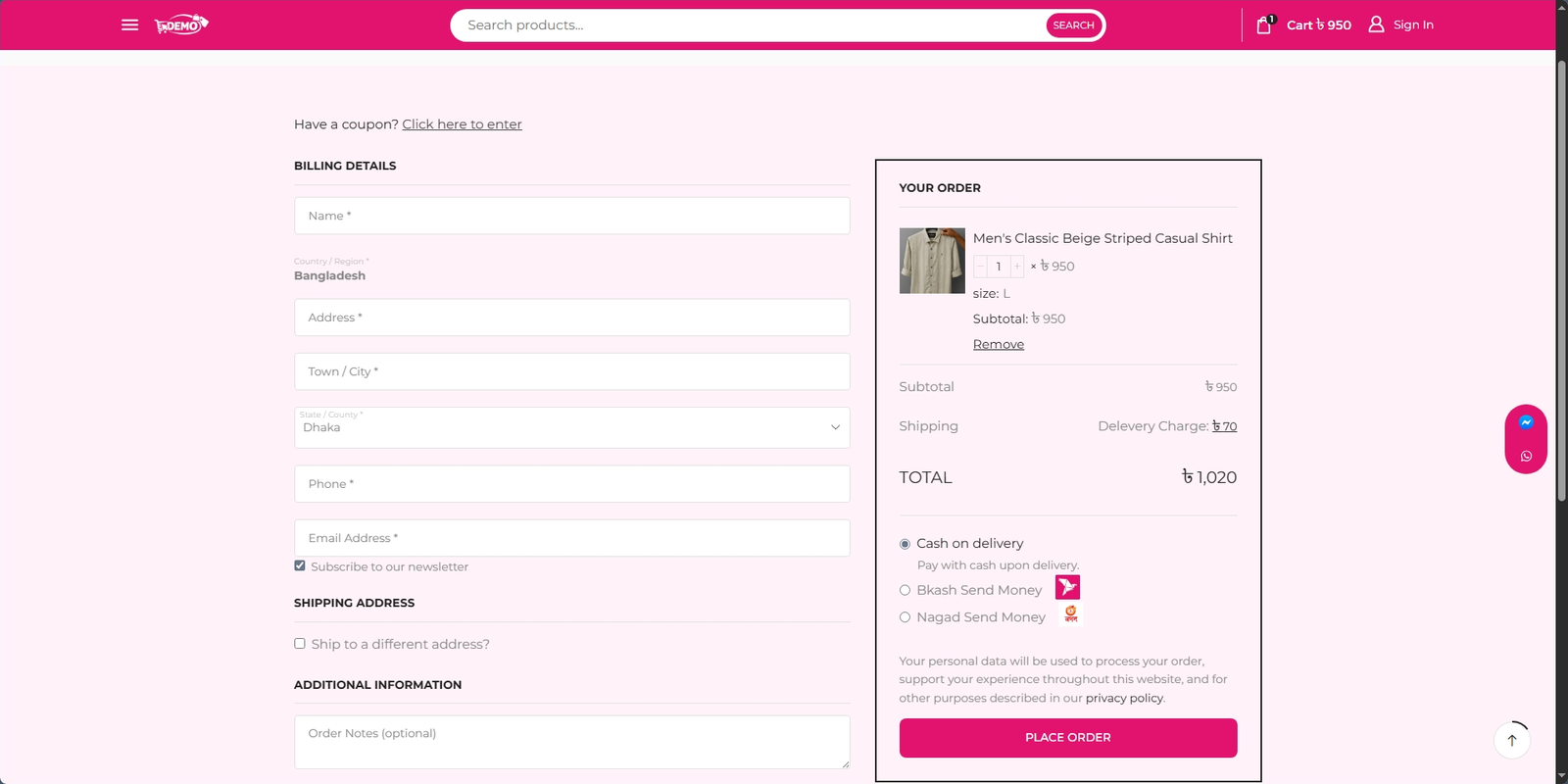Click the scroll-to-top arrow icon
The height and width of the screenshot is (784, 1568).
click(x=1512, y=741)
